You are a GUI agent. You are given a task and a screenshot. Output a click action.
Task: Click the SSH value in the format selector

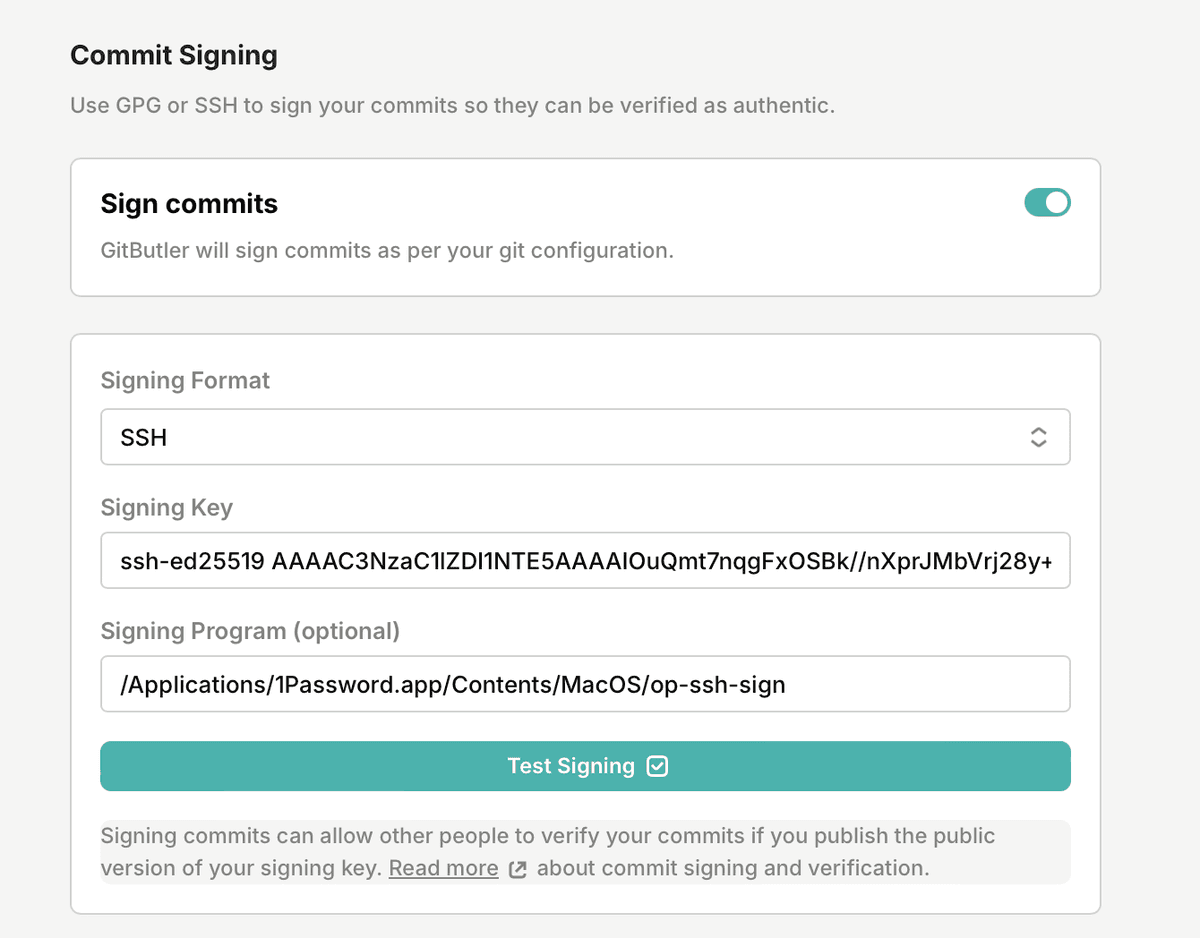point(144,438)
